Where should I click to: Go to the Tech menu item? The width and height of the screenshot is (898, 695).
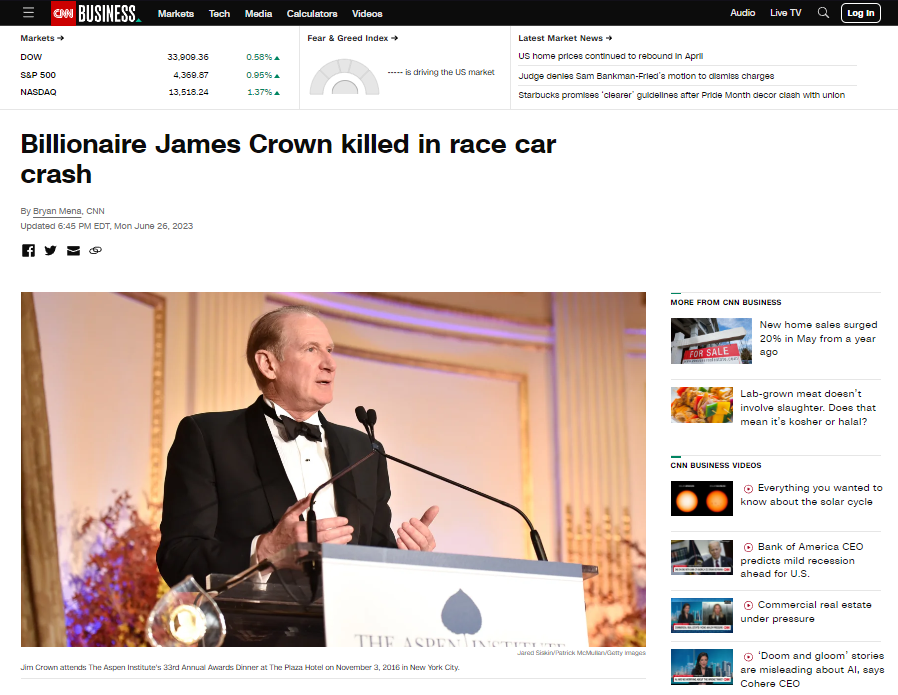click(219, 13)
